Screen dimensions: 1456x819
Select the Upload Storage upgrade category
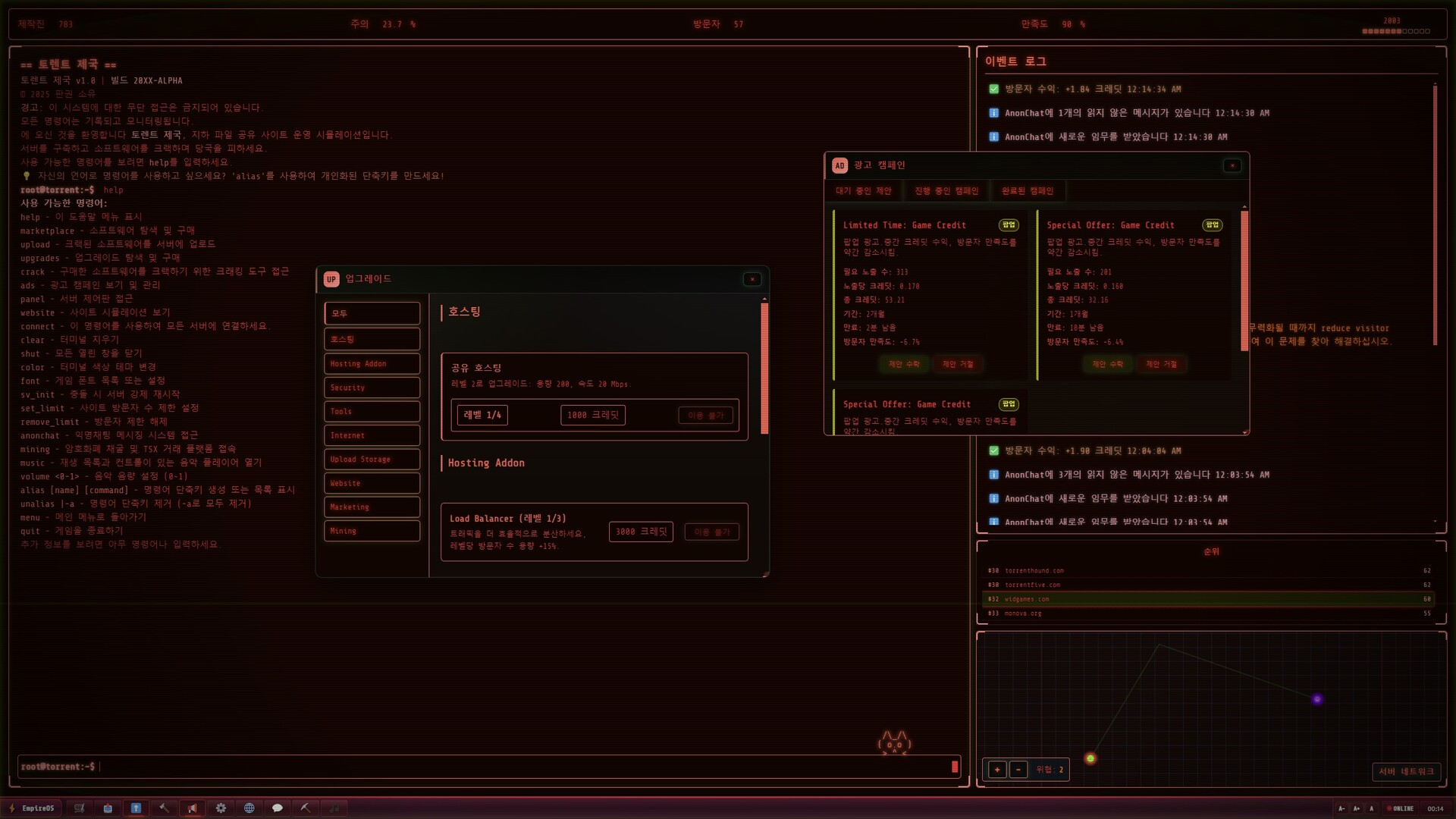tap(372, 460)
